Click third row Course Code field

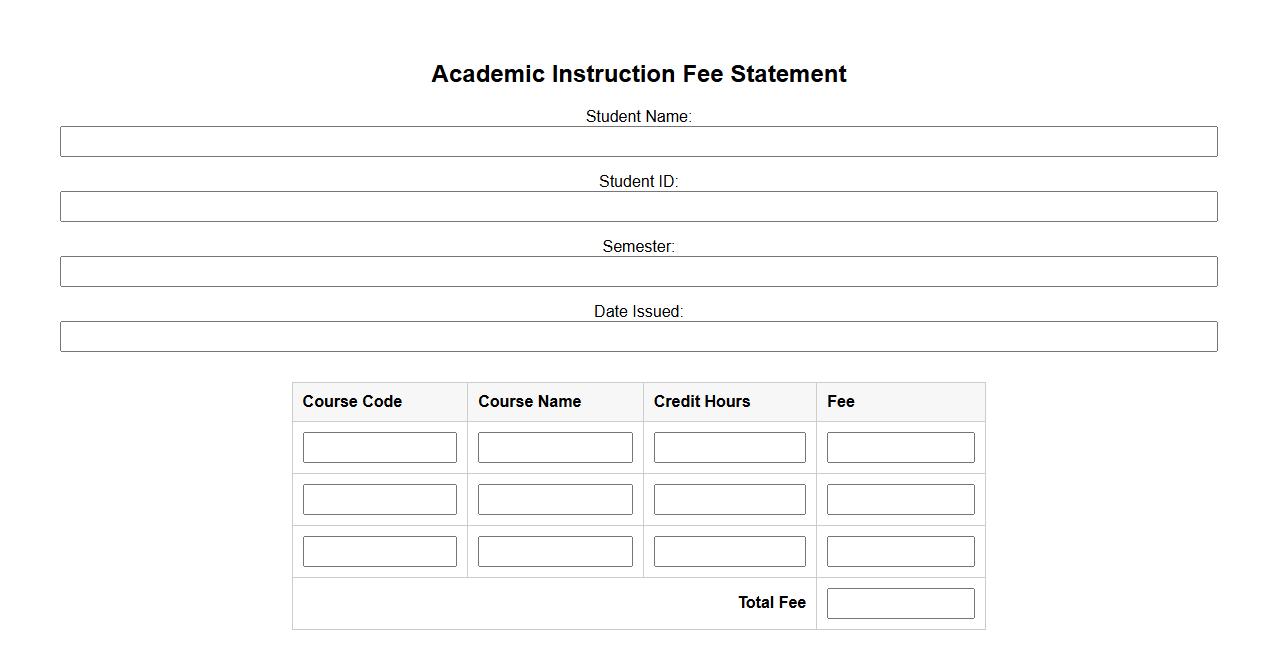(x=380, y=552)
